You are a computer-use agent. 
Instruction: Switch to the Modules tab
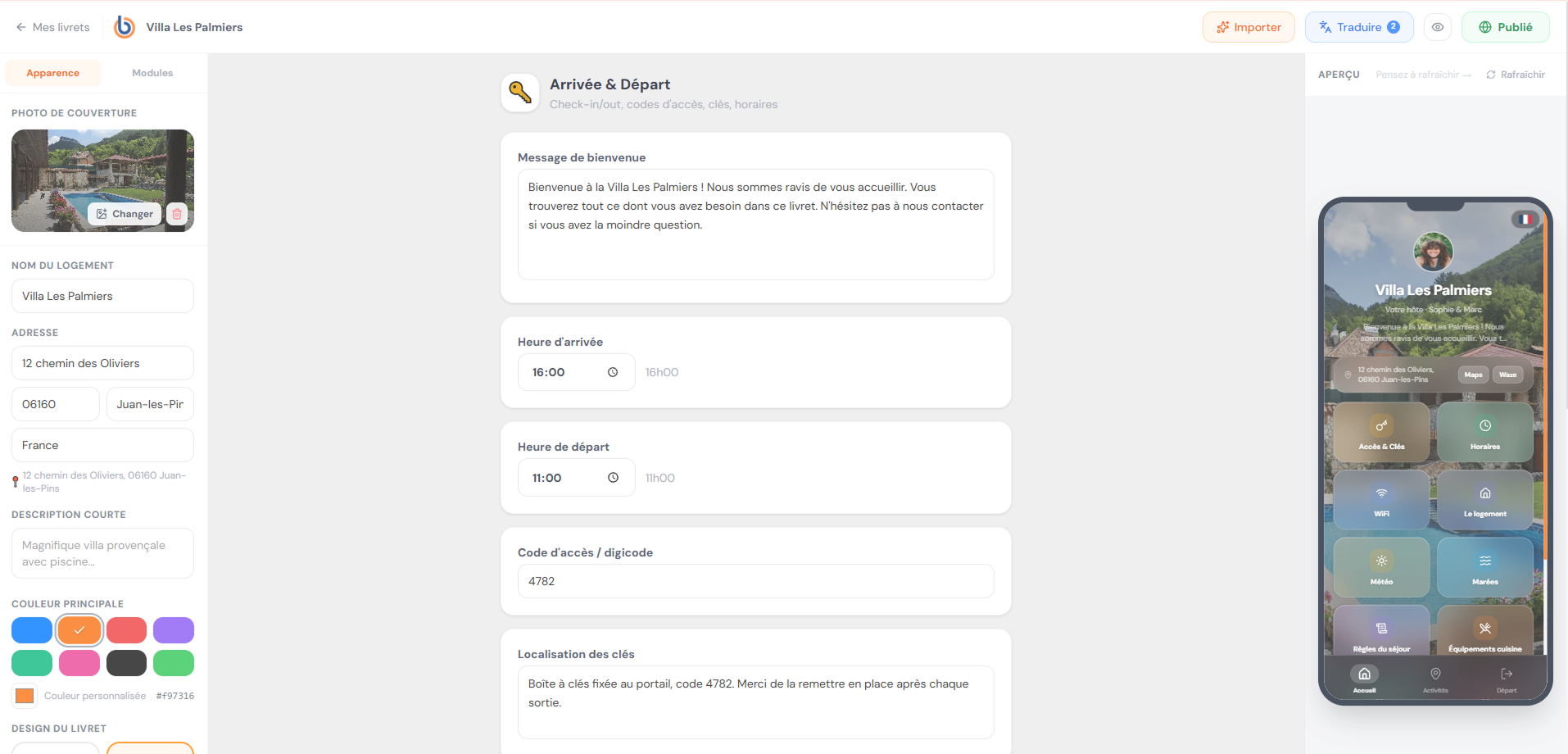tap(152, 73)
